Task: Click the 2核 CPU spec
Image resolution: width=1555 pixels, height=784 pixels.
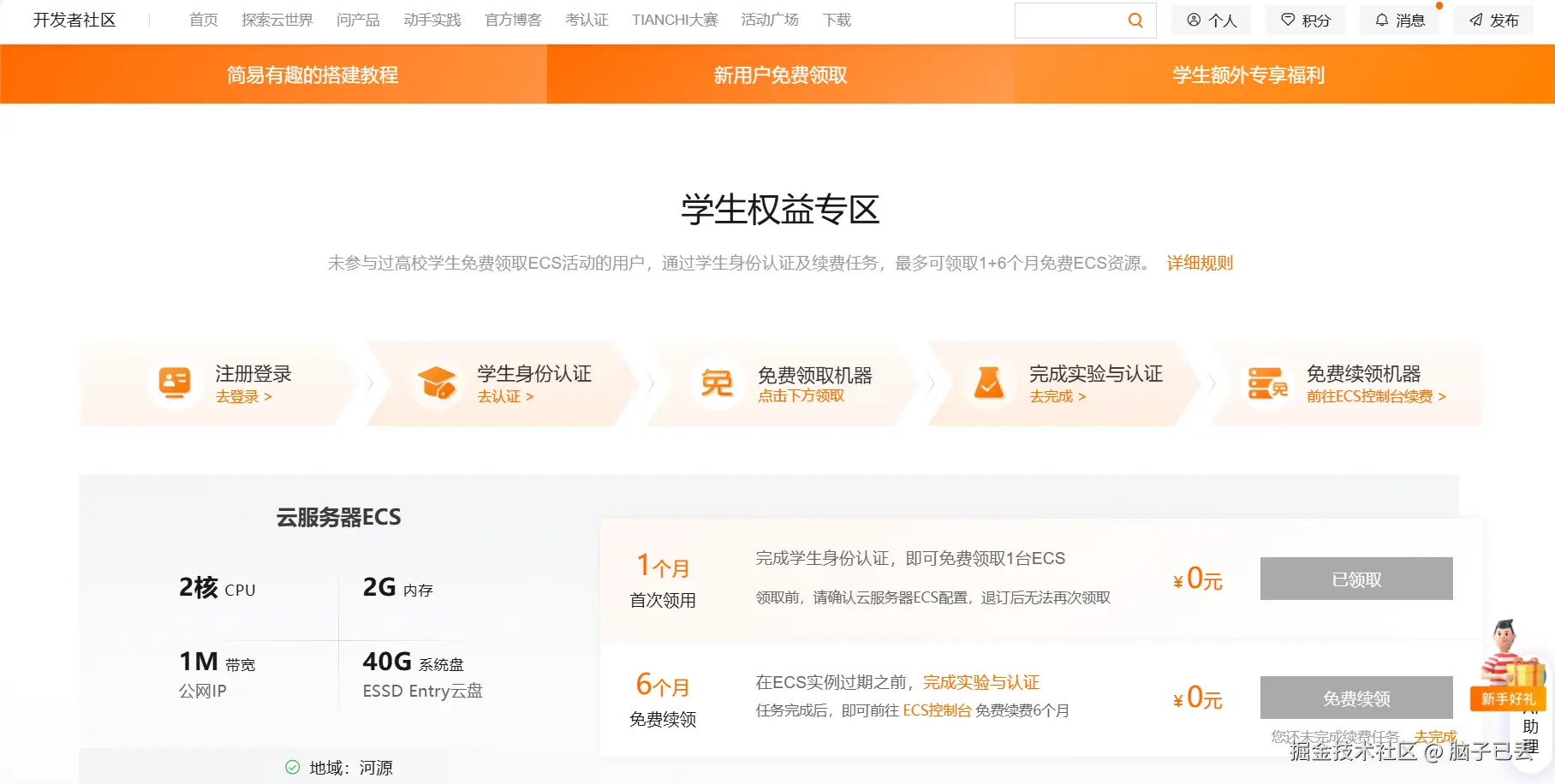Action: click(x=217, y=588)
